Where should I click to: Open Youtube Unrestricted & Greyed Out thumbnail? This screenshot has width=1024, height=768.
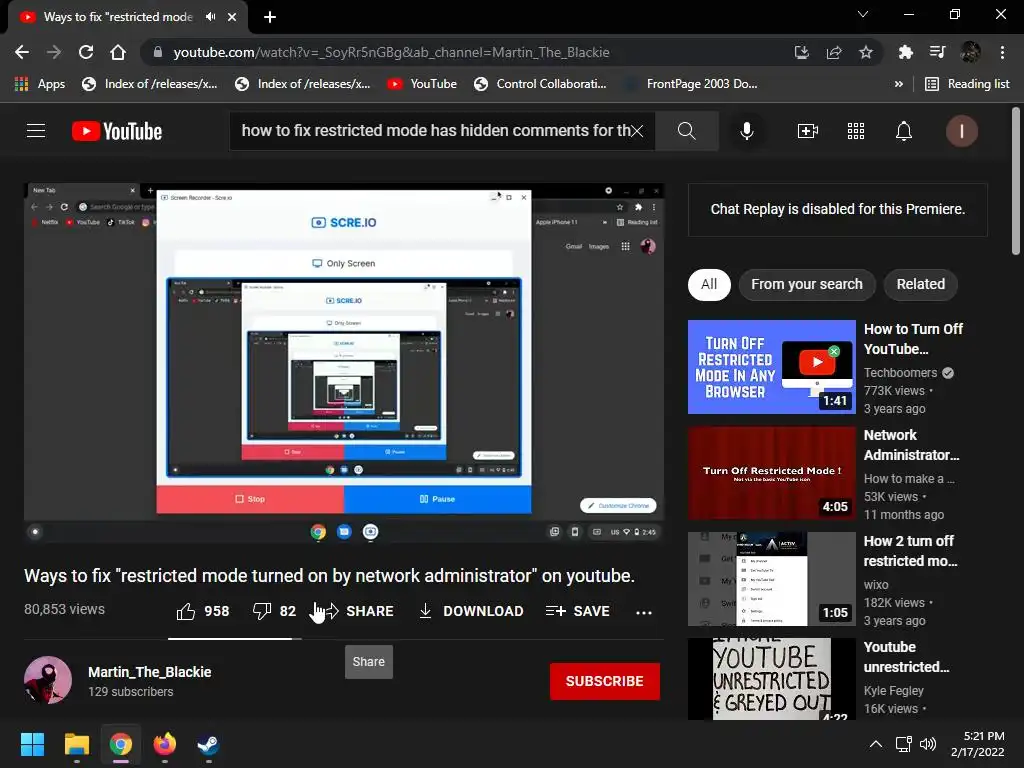772,679
